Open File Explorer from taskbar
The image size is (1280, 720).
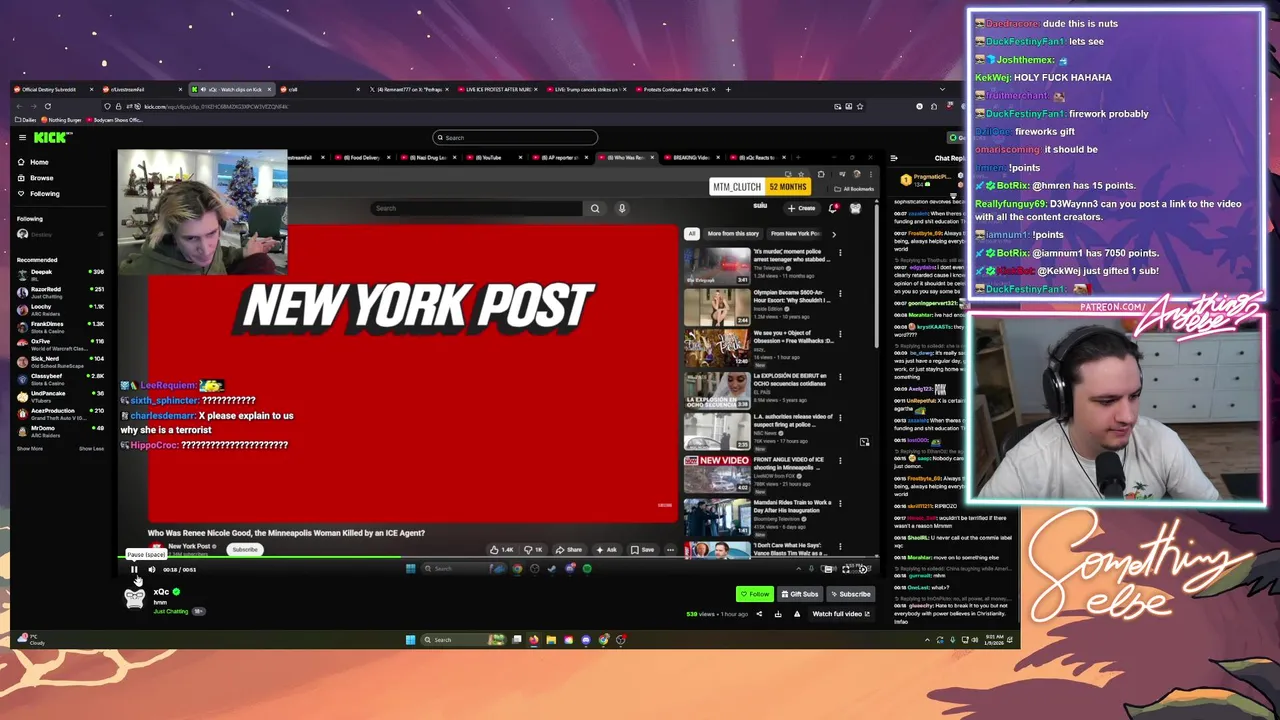coord(551,640)
